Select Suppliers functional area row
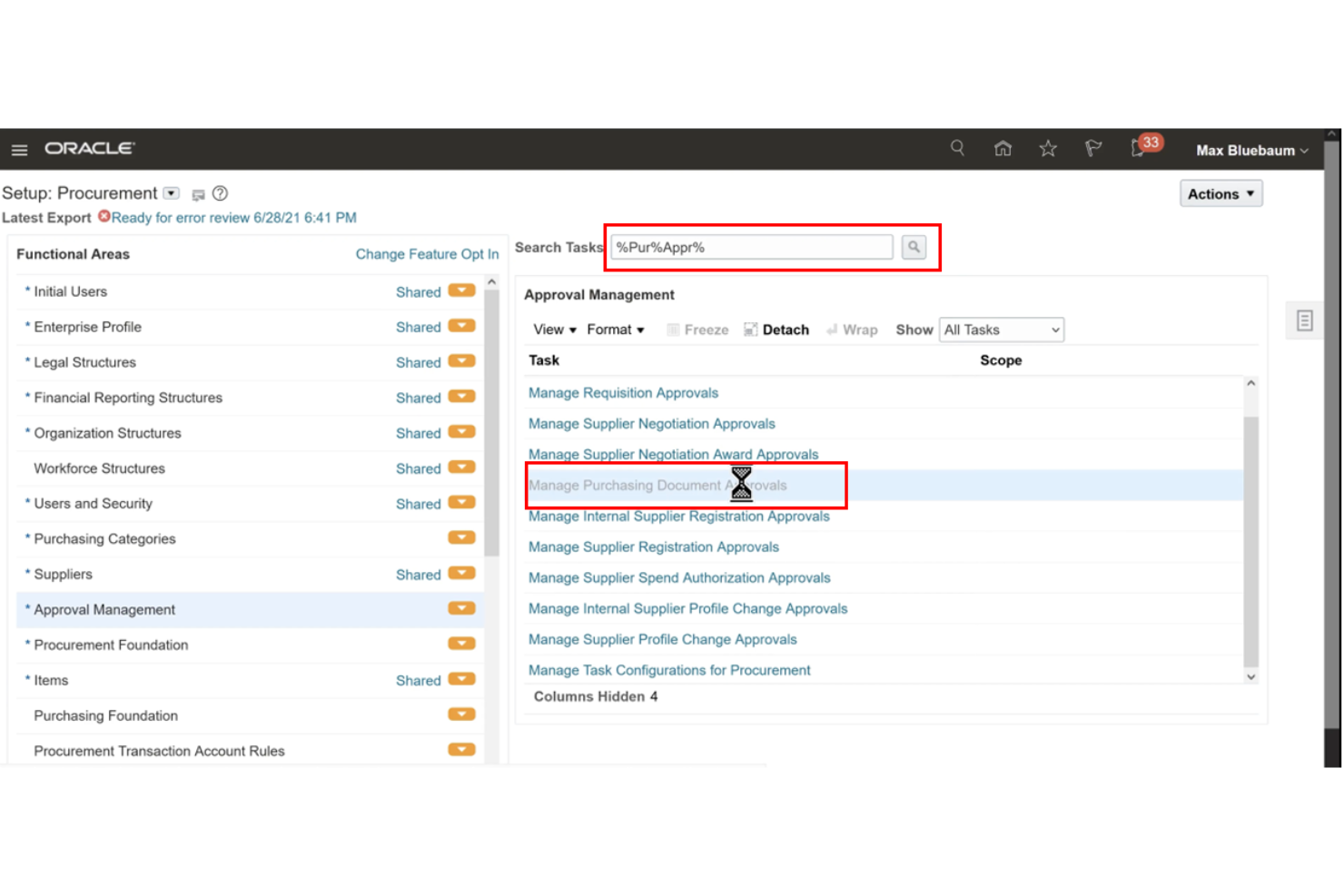1344x896 pixels. 250,575
